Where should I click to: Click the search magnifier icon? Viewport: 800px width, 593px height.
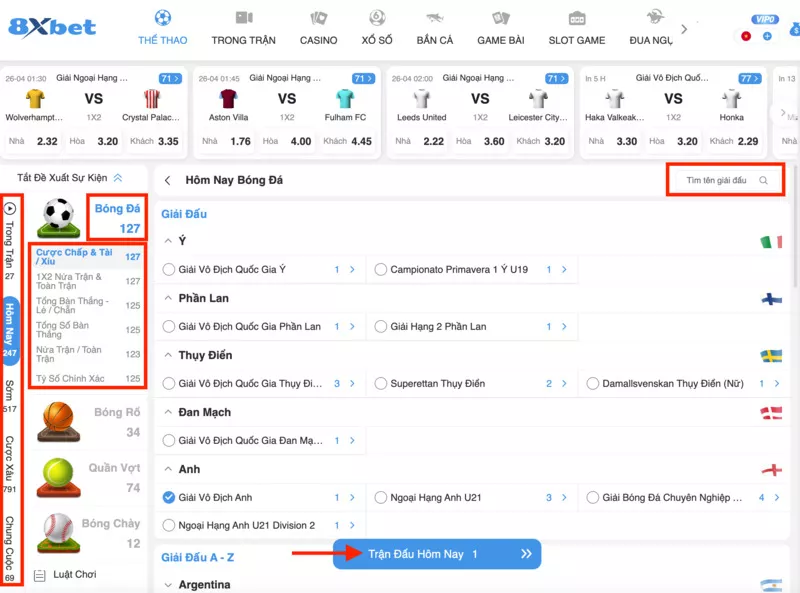763,180
